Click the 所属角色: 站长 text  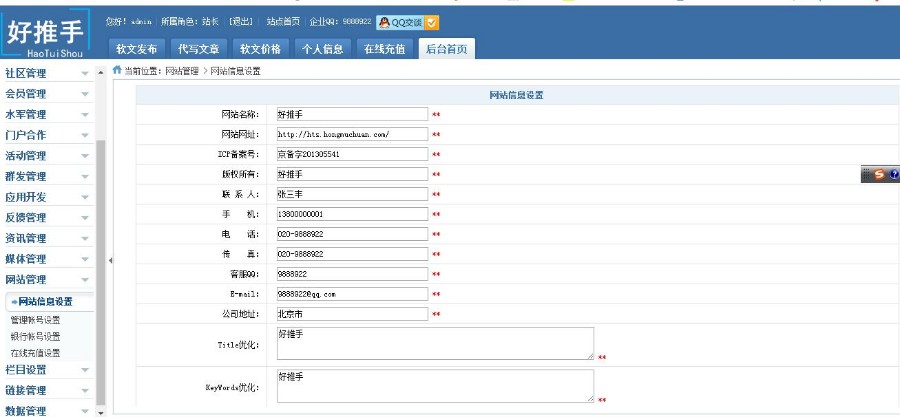click(x=189, y=22)
